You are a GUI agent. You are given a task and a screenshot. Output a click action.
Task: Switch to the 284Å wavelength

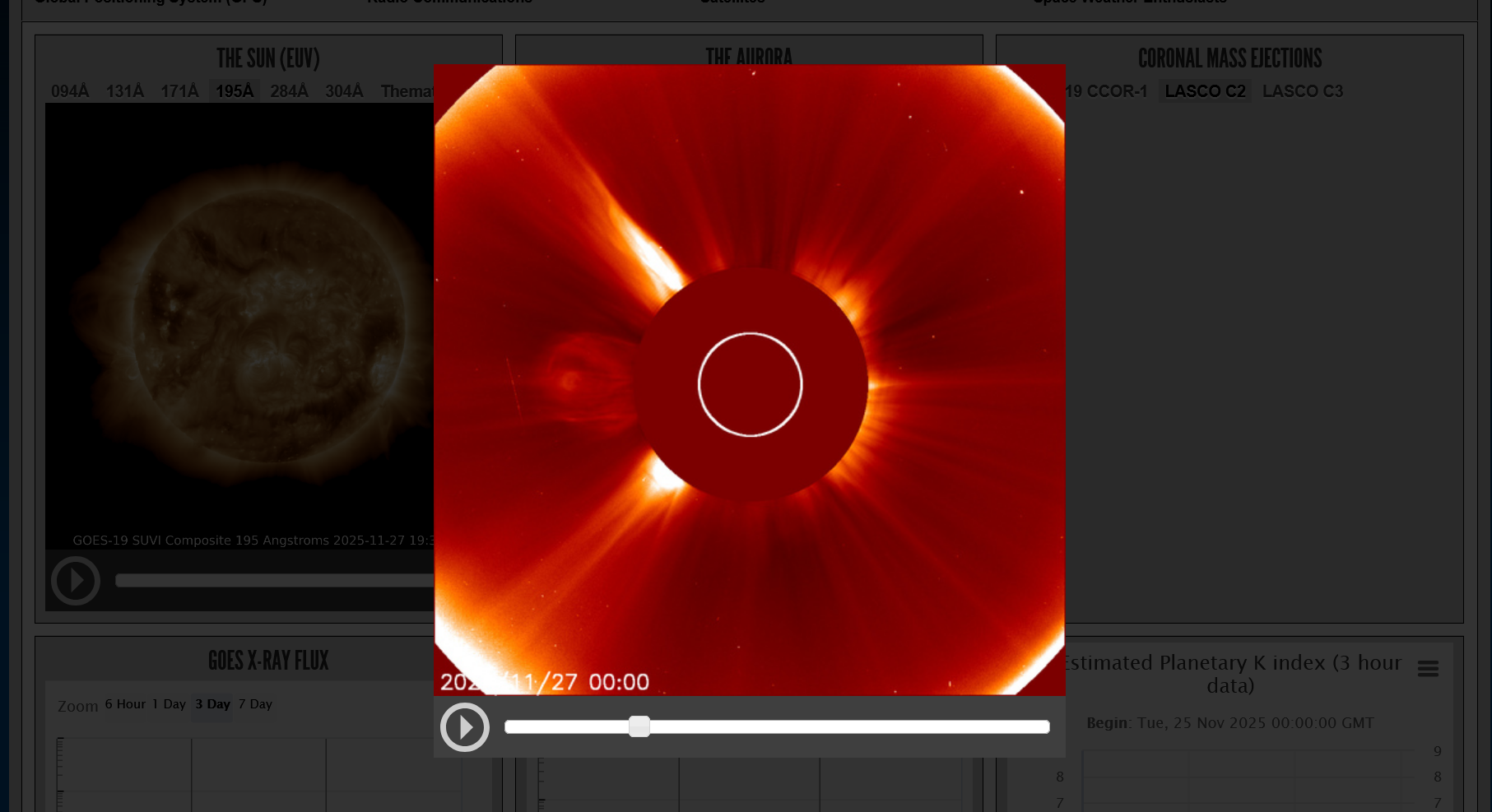coord(289,91)
